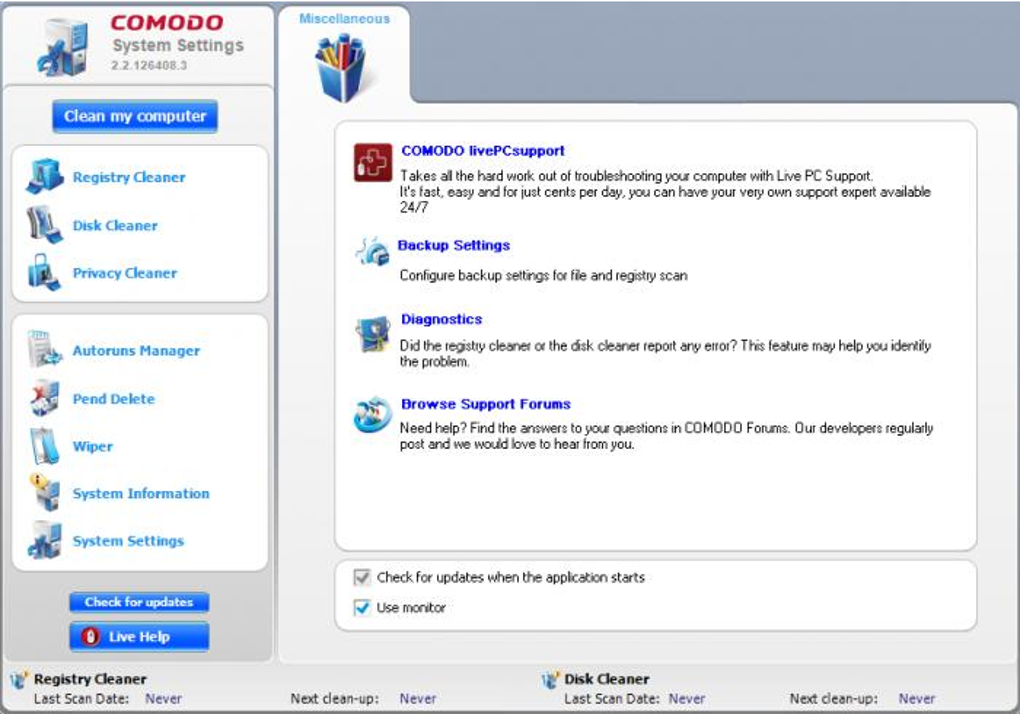View System Information

(141, 493)
